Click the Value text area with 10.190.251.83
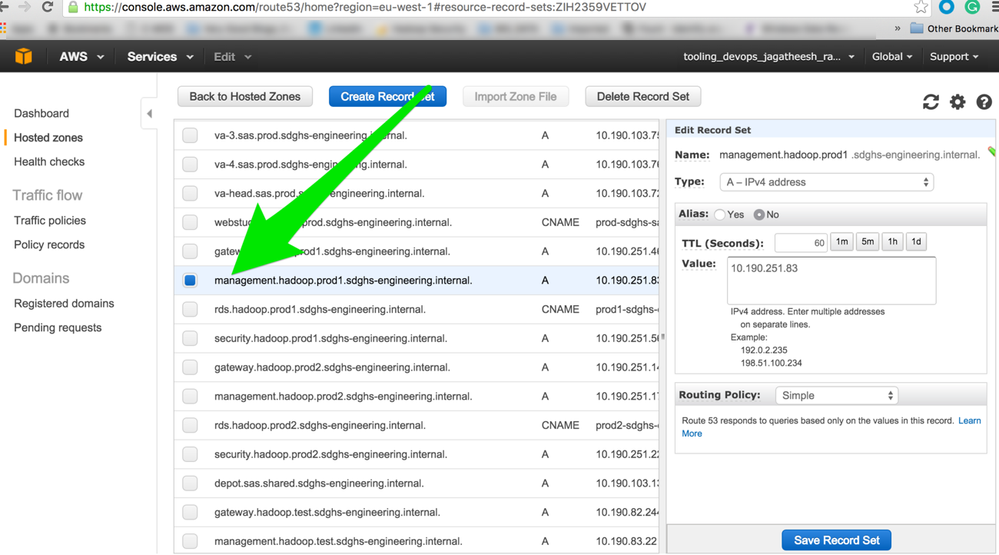The width and height of the screenshot is (999, 555). [831, 280]
